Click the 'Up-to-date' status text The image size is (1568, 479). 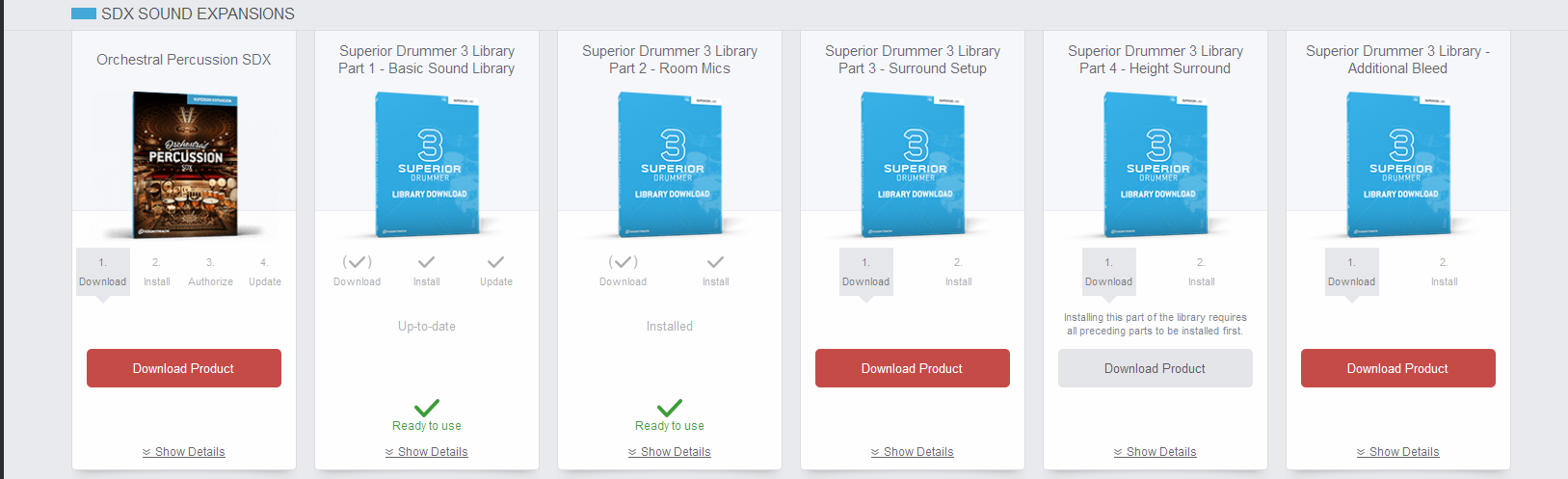pos(427,327)
